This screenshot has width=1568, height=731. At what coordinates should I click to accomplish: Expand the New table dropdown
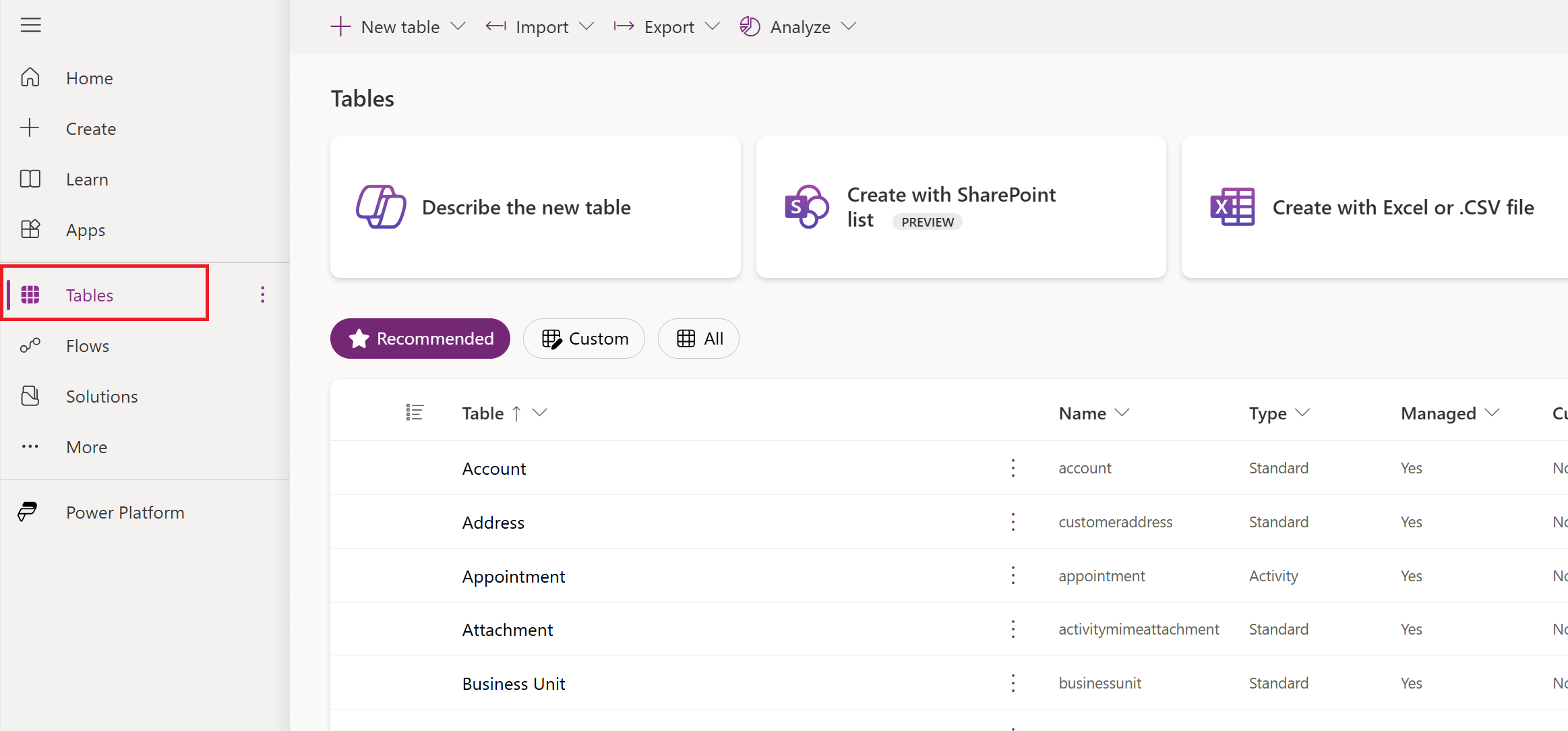tap(460, 27)
